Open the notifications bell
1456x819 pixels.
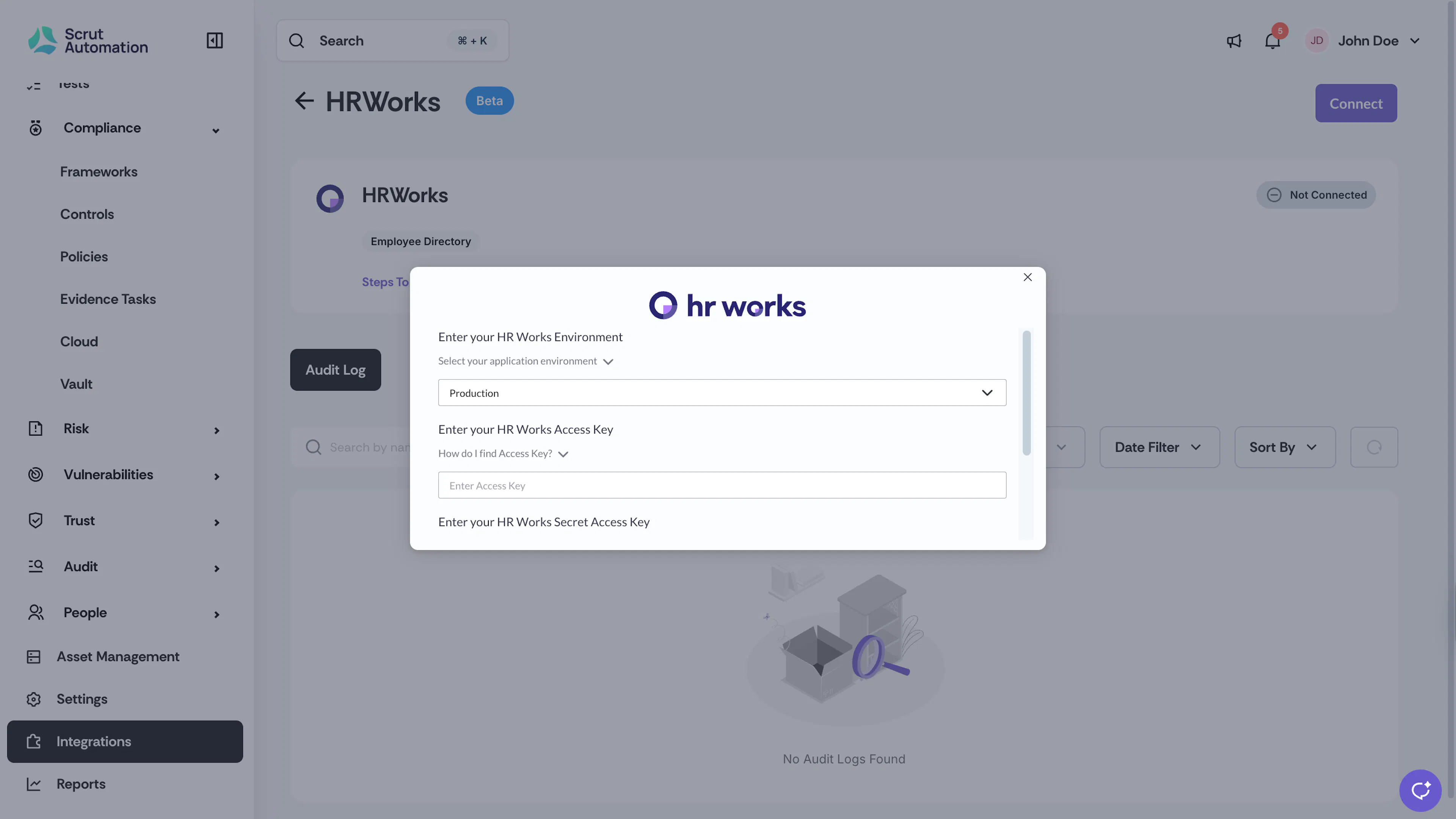point(1272,41)
